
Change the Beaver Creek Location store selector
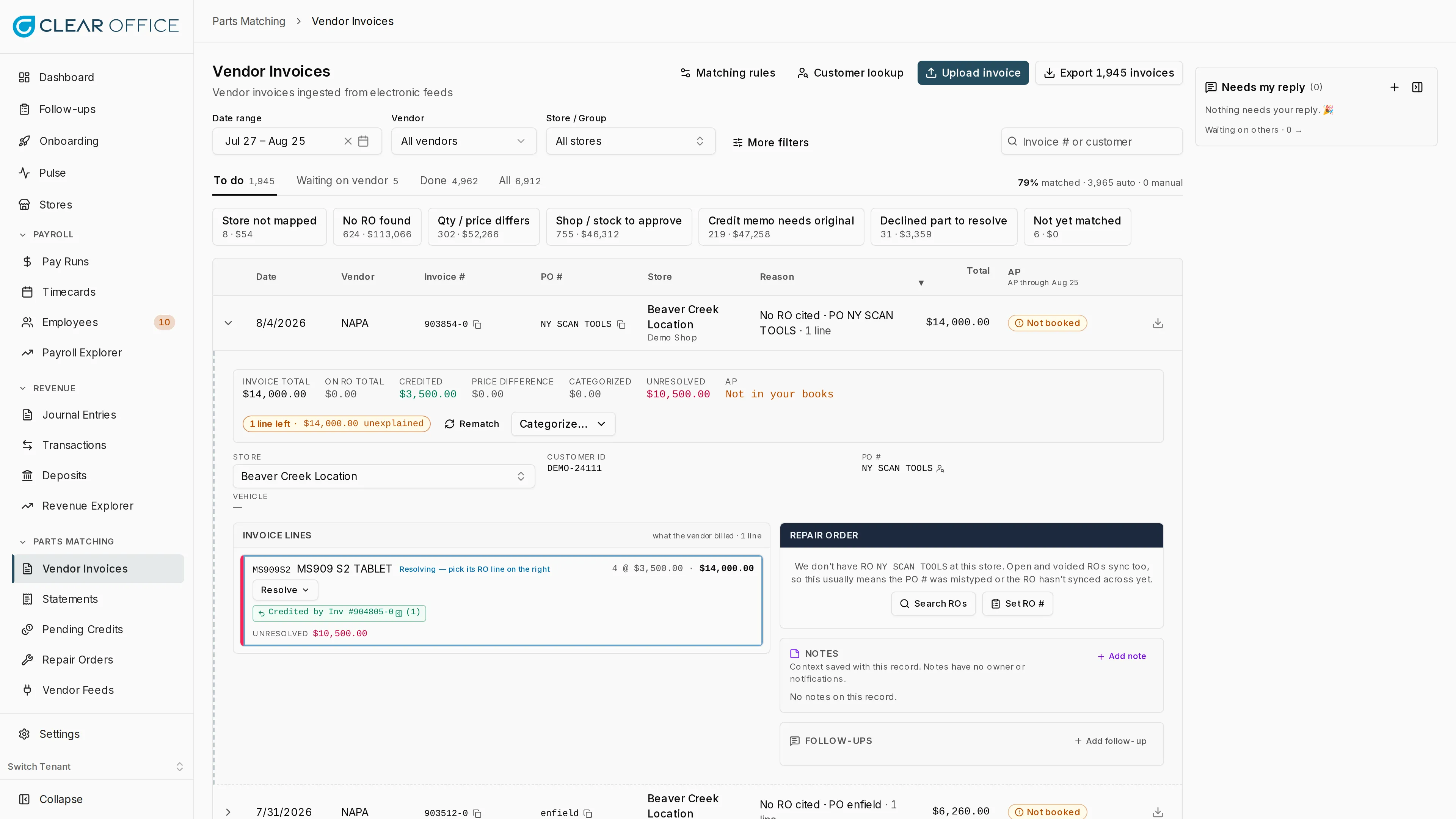click(384, 477)
